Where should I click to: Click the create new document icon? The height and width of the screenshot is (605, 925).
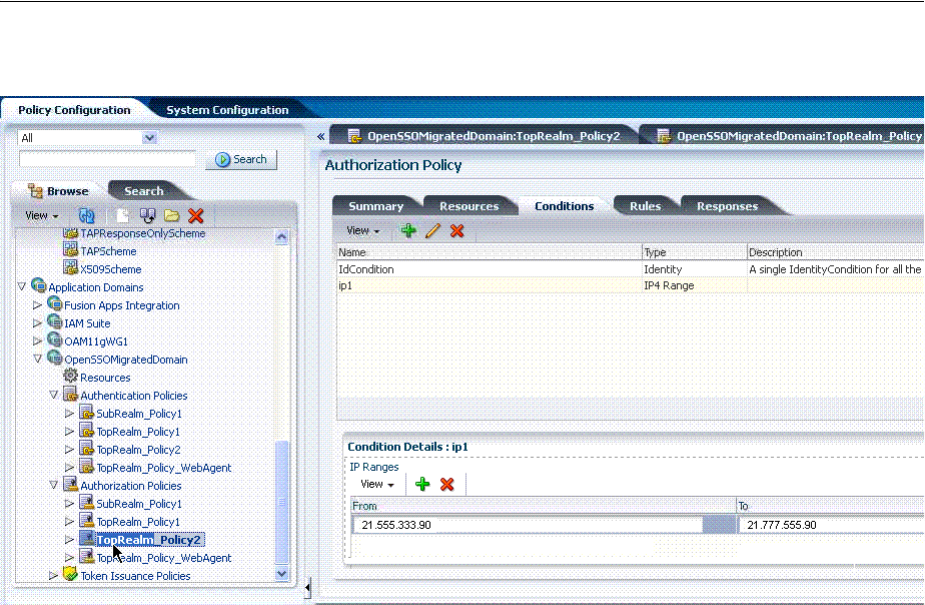(x=123, y=216)
